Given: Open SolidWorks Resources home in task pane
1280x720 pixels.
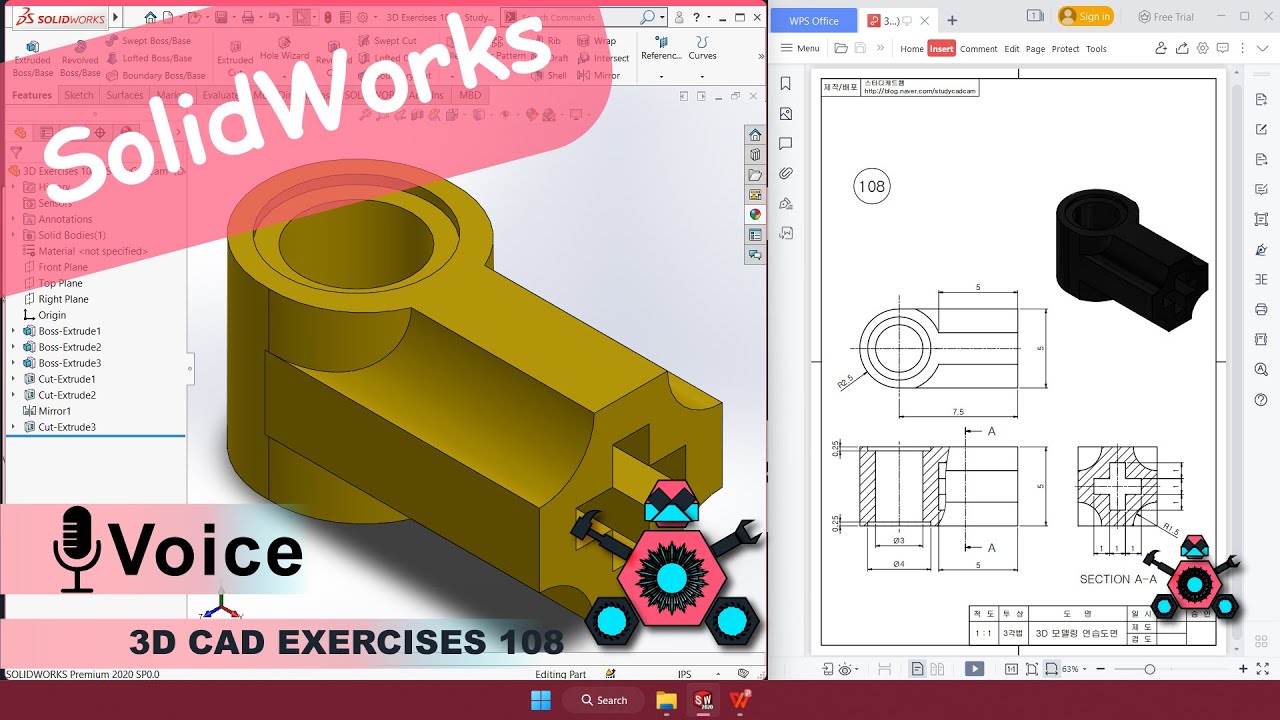Looking at the screenshot, I should point(755,135).
